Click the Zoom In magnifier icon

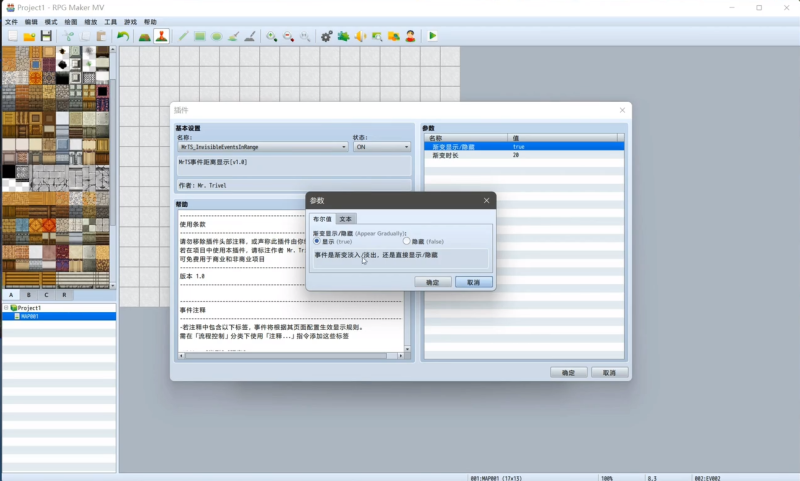[271, 36]
